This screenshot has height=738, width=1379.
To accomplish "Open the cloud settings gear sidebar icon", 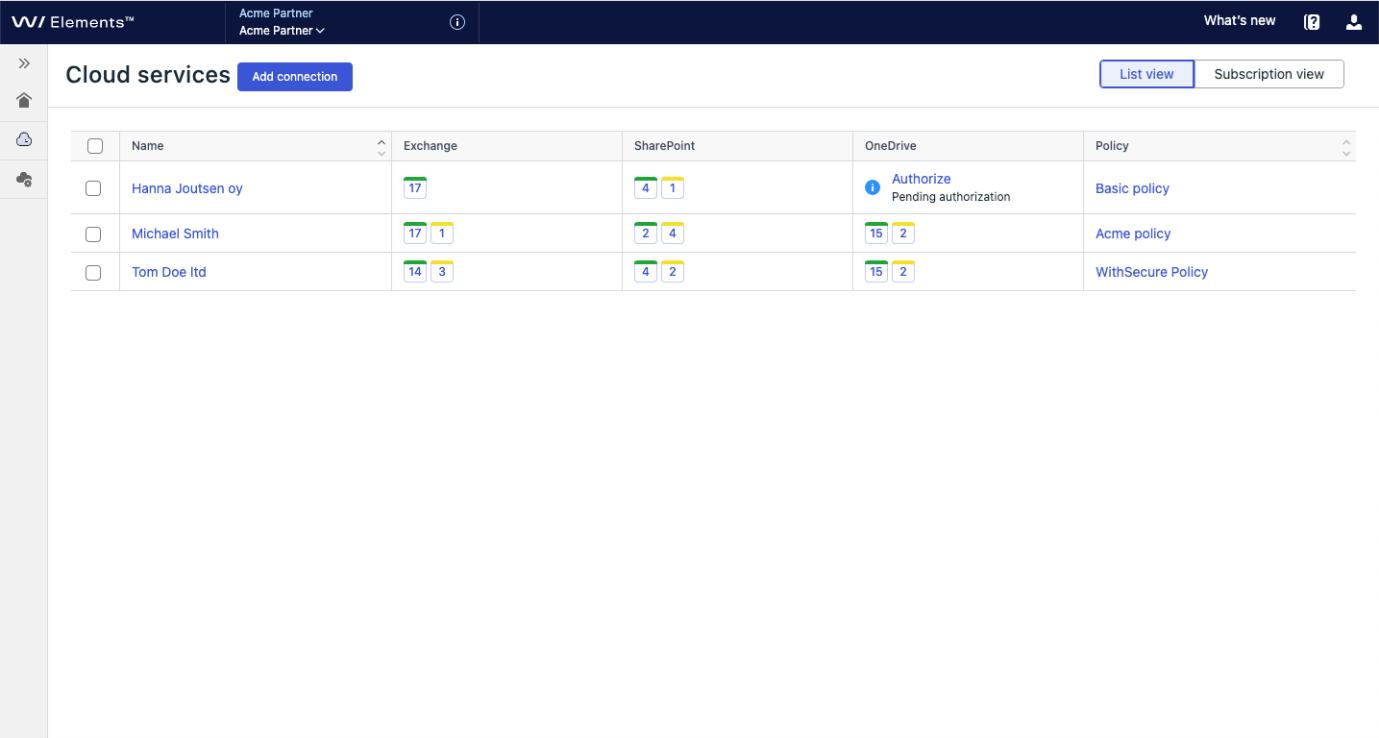I will point(24,179).
